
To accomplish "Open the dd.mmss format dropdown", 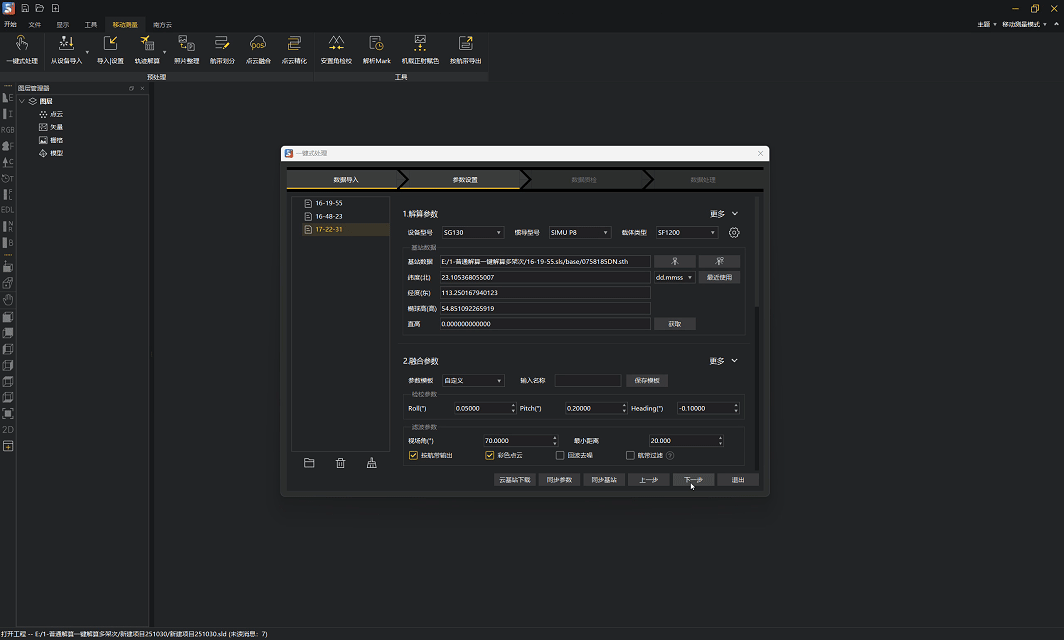I will (673, 277).
